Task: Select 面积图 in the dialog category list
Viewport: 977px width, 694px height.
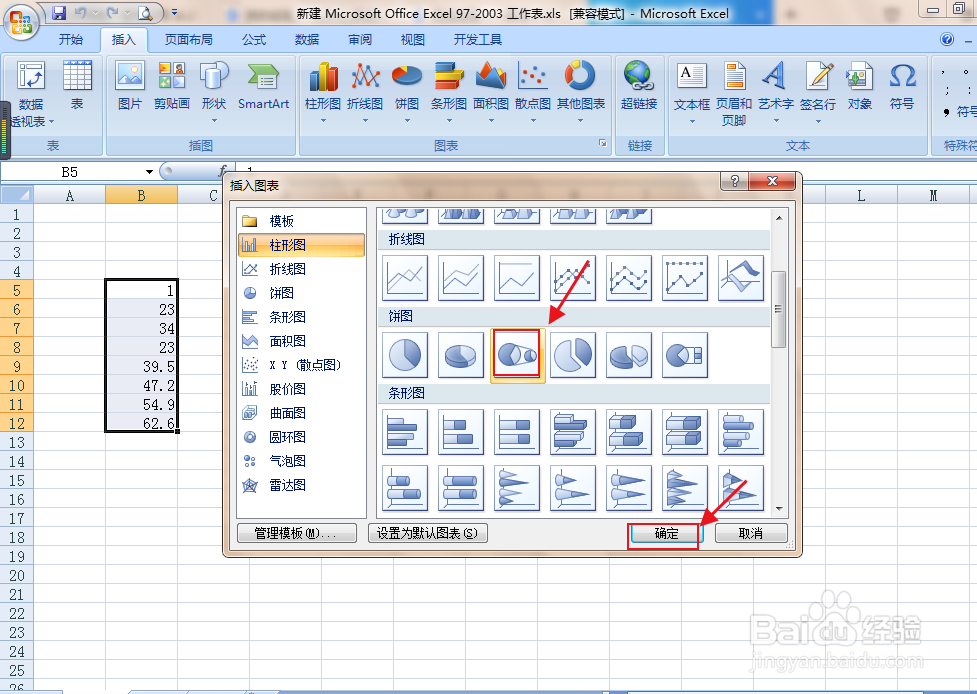Action: pyautogui.click(x=302, y=341)
